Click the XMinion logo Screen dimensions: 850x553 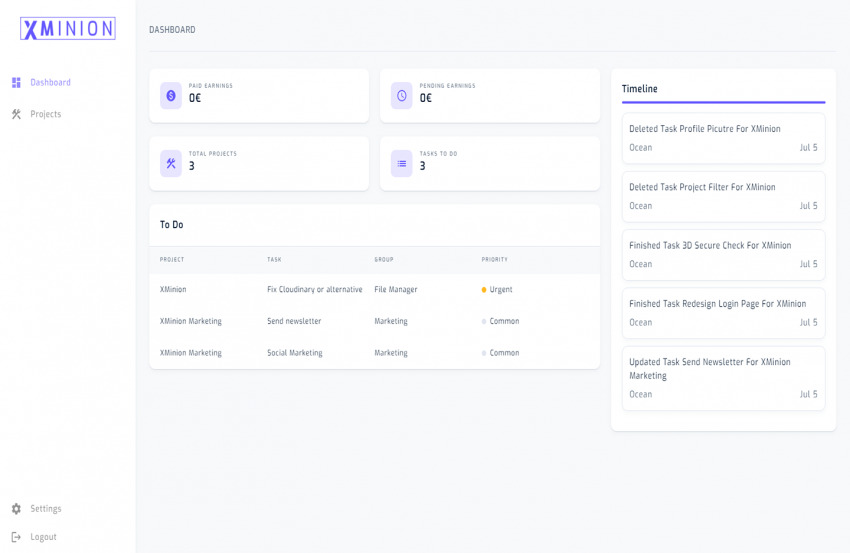(68, 29)
